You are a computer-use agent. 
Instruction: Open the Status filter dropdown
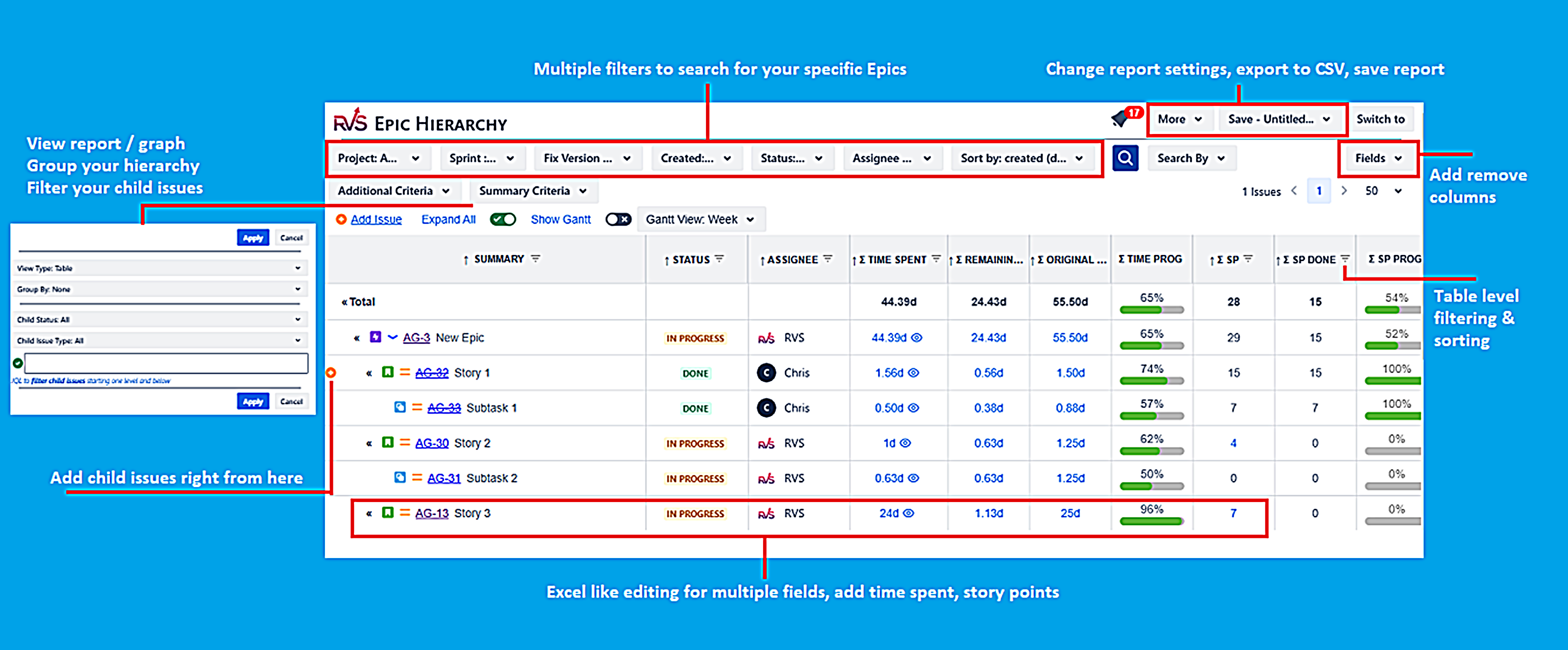[792, 157]
